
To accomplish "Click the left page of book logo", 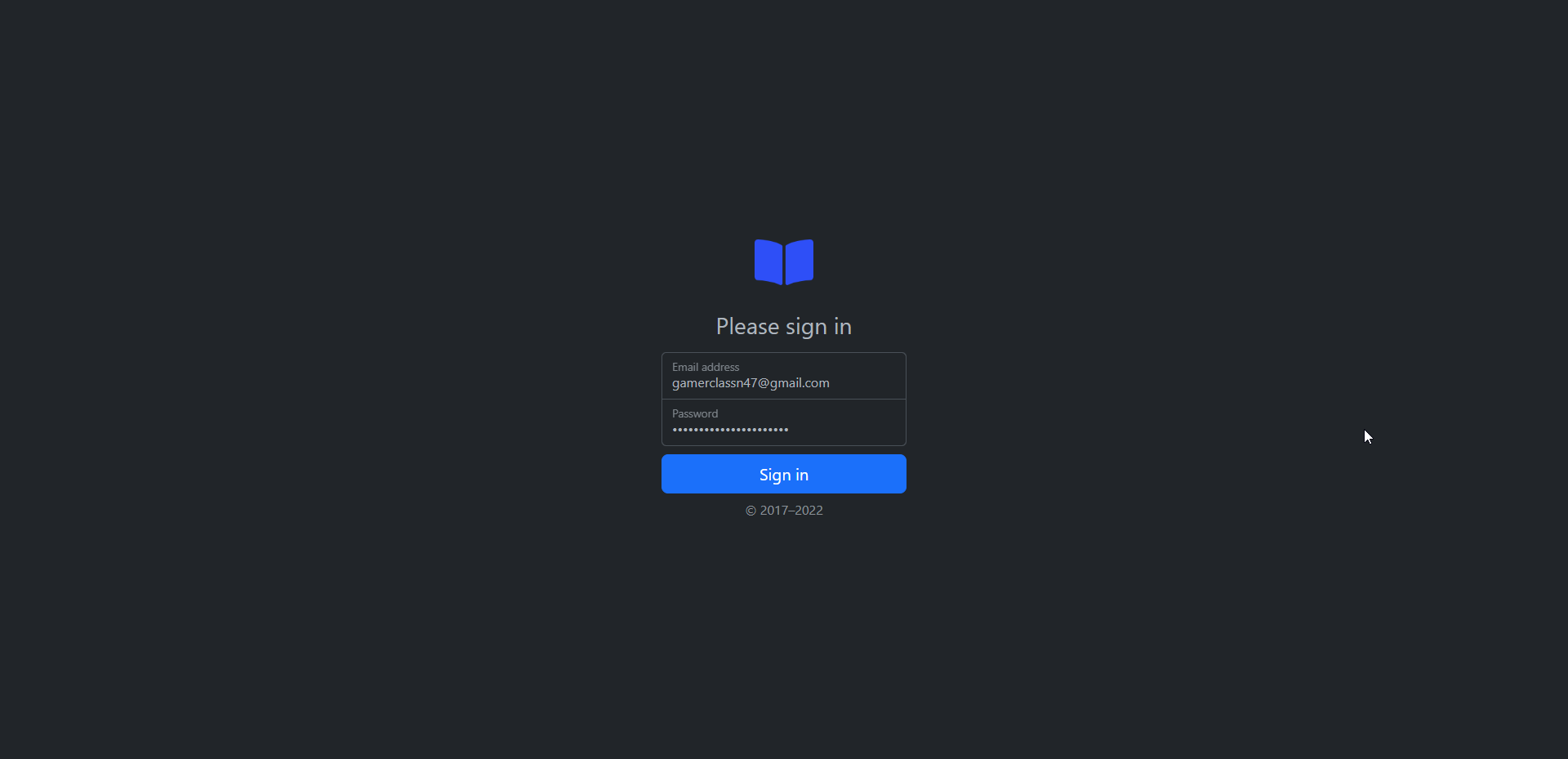I will (x=768, y=261).
